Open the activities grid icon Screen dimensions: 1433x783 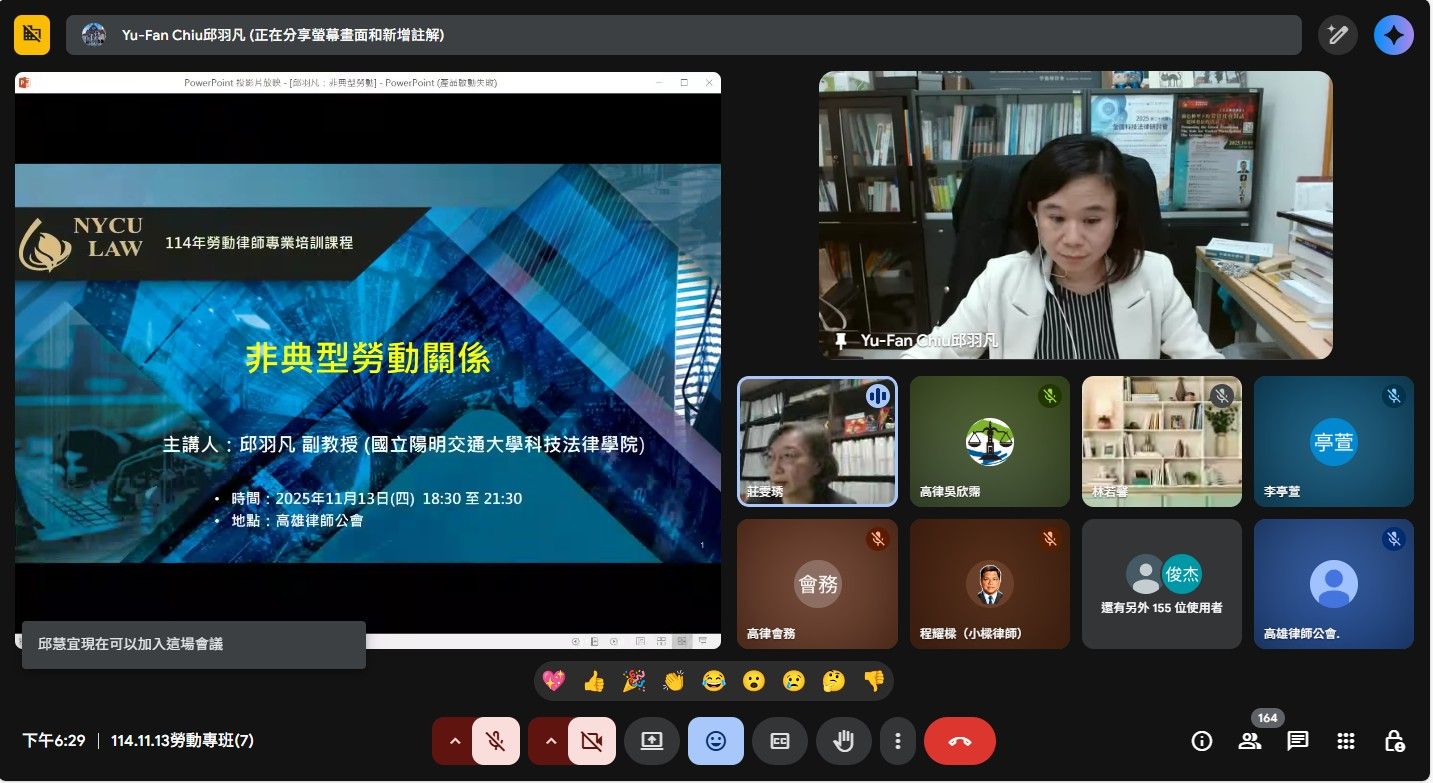pyautogui.click(x=1345, y=741)
